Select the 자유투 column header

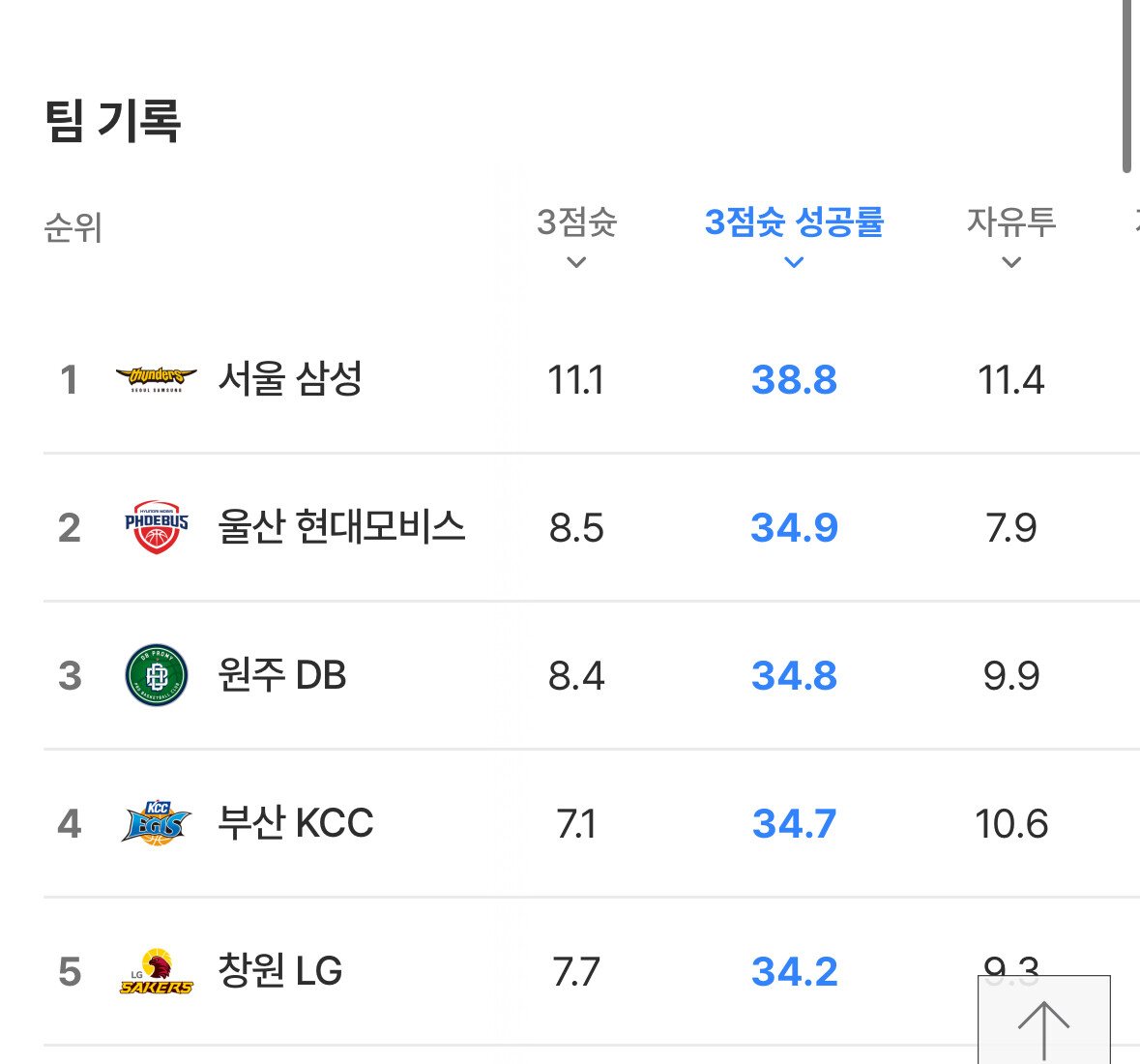(1011, 222)
